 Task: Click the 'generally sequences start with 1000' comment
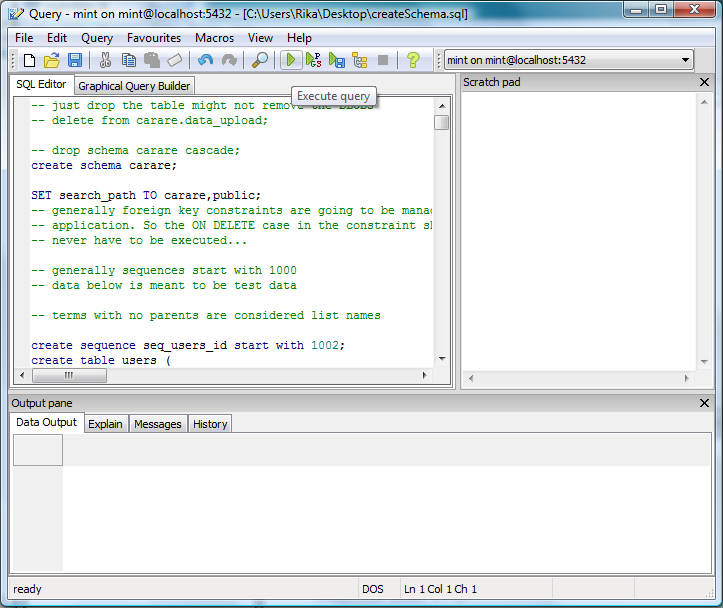164,270
